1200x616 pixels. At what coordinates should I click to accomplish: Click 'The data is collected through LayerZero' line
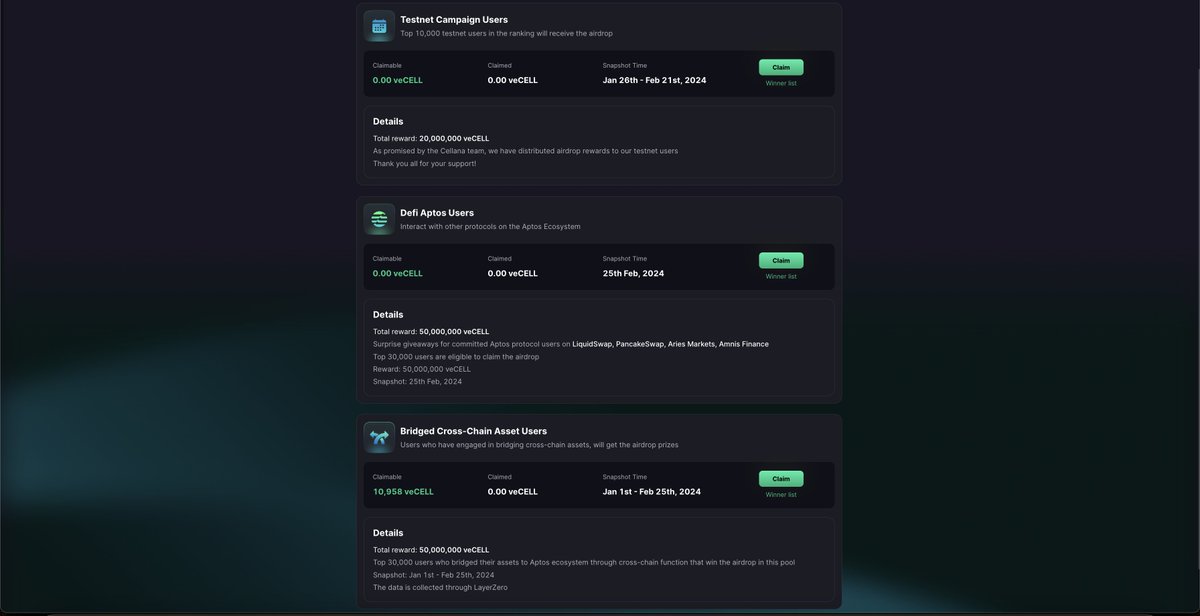439,587
